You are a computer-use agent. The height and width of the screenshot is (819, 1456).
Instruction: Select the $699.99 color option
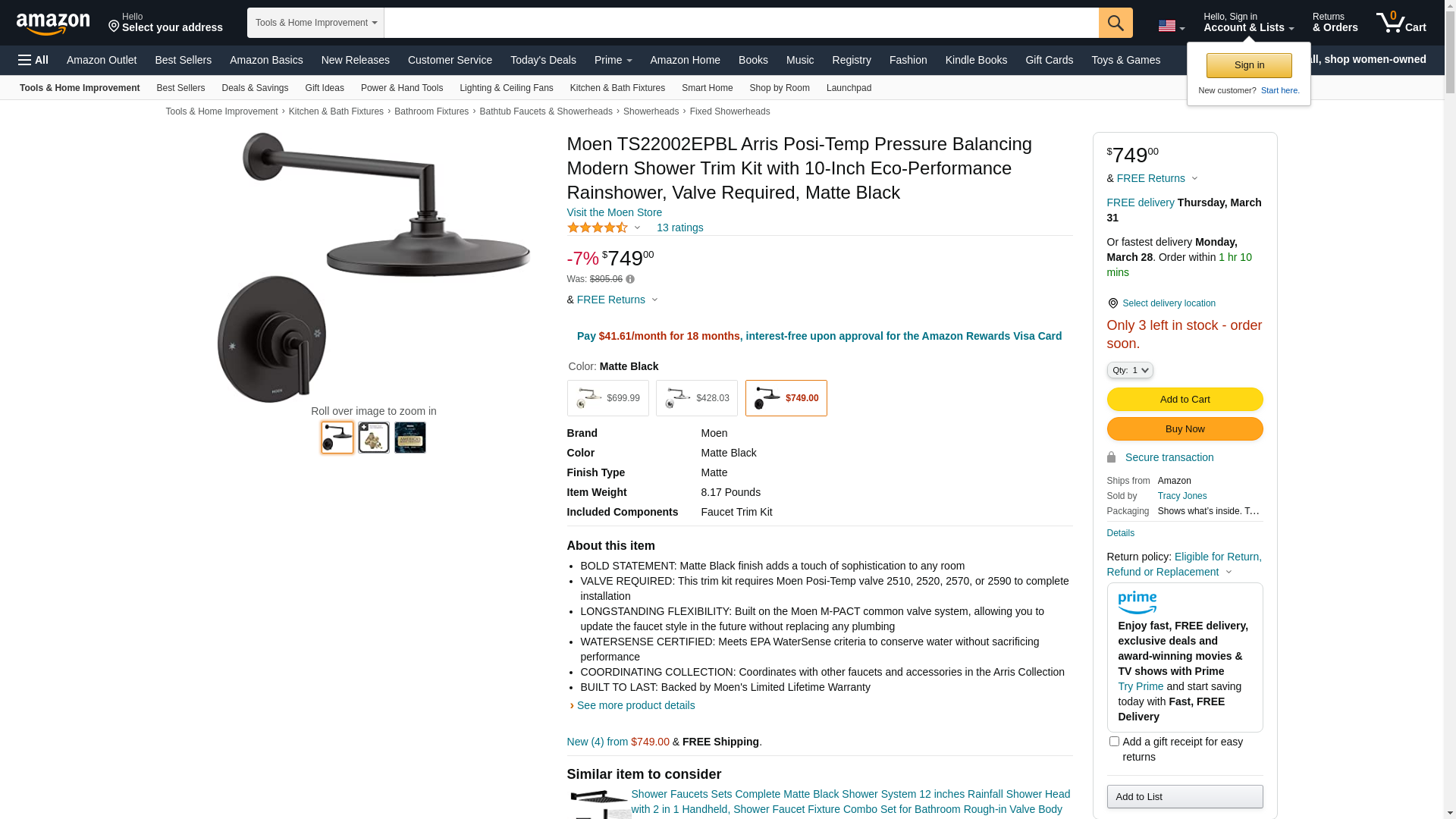[x=608, y=398]
